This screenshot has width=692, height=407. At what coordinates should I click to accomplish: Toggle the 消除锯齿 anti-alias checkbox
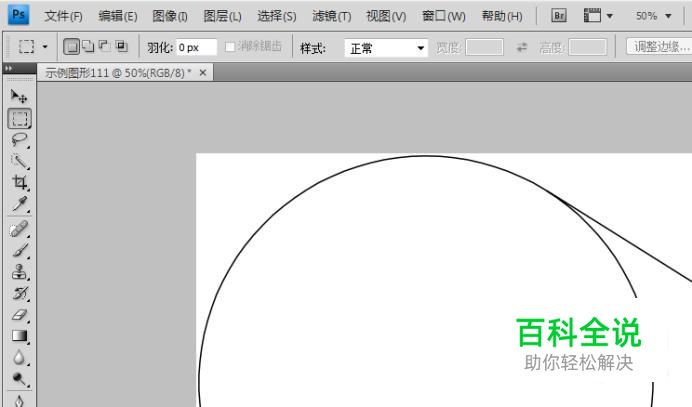click(230, 47)
